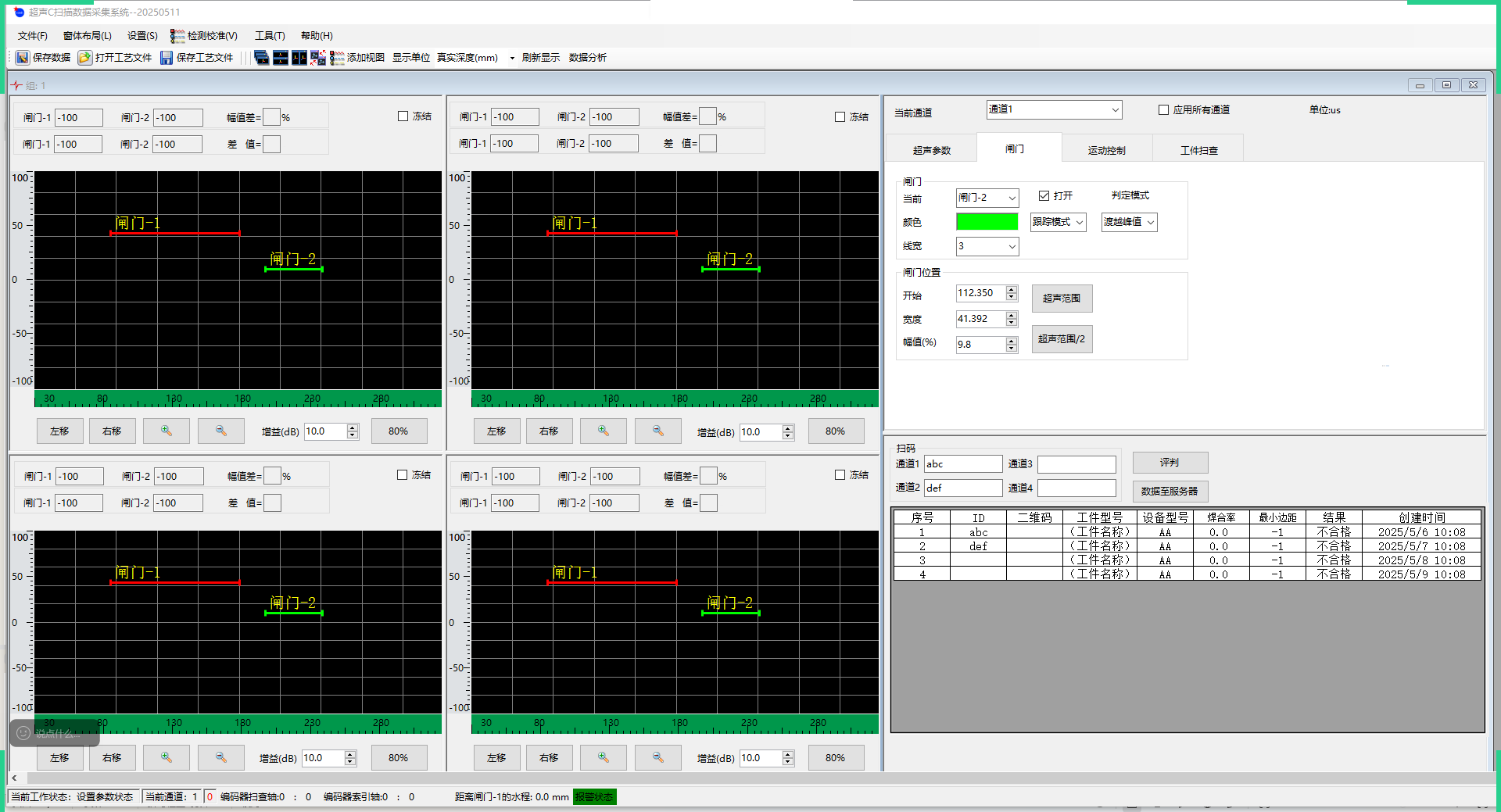1501x812 pixels.
Task: Uncheck the 打开 gate open checkbox
Action: coord(1044,196)
